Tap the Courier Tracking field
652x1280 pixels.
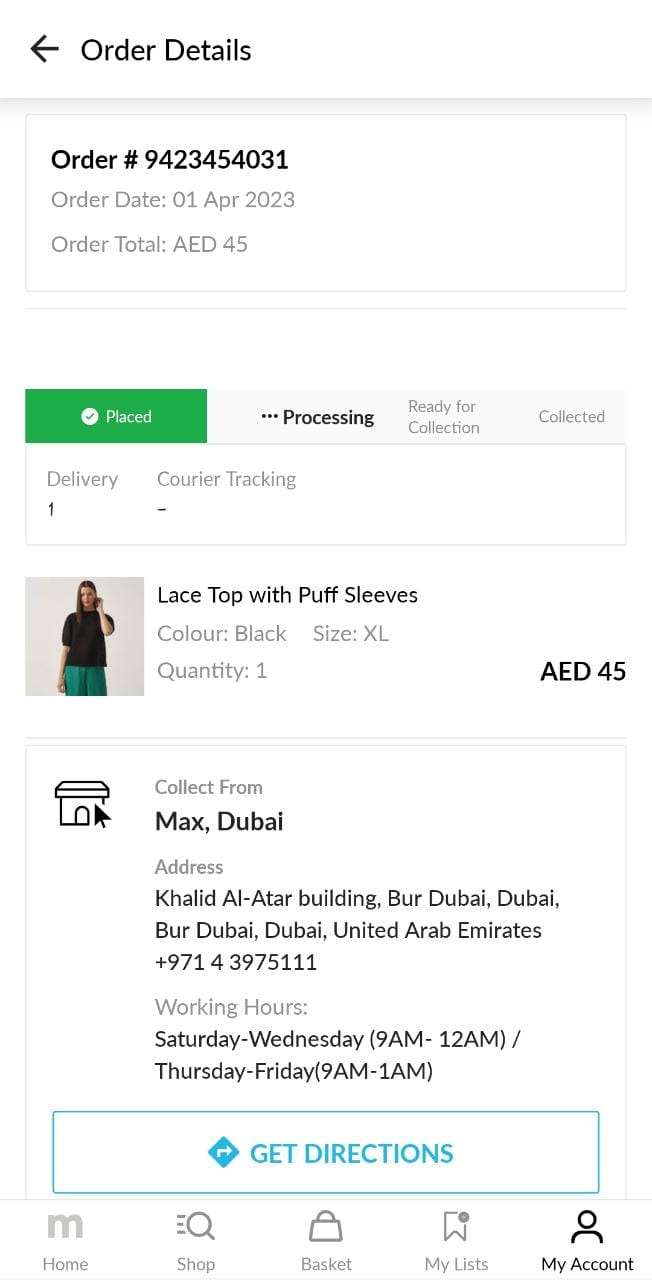click(x=226, y=493)
